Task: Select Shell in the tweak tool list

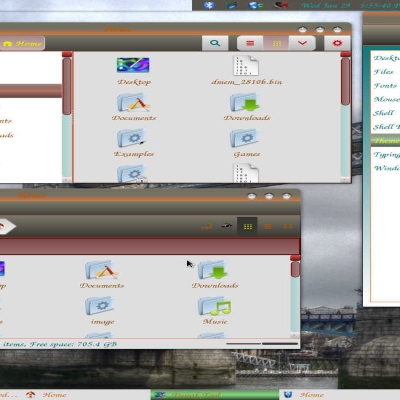Action: coord(384,113)
